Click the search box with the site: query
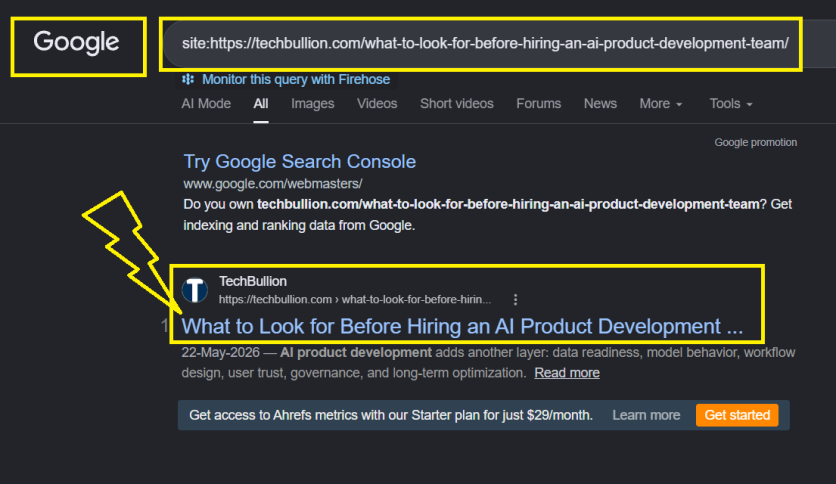 (x=485, y=43)
